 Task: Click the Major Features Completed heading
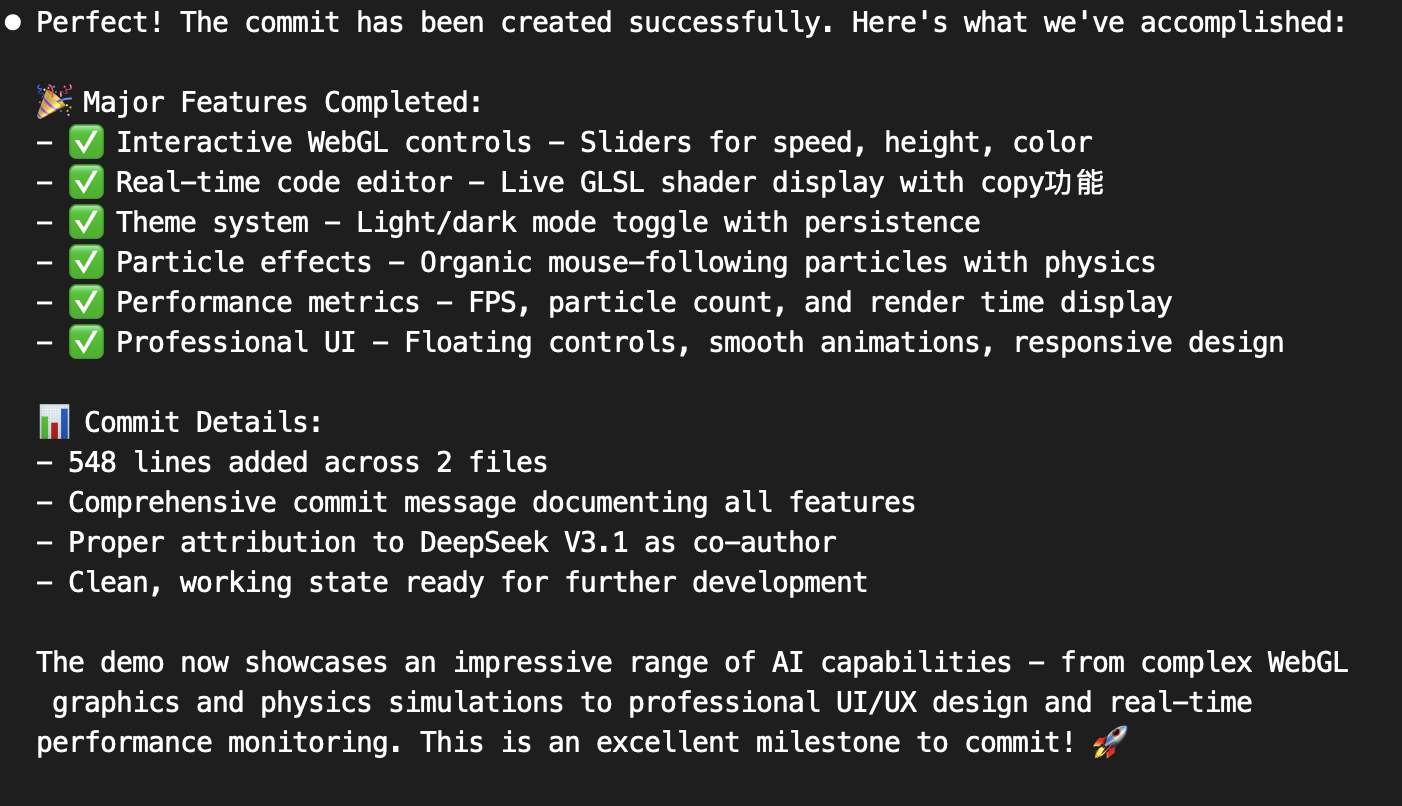click(x=284, y=103)
